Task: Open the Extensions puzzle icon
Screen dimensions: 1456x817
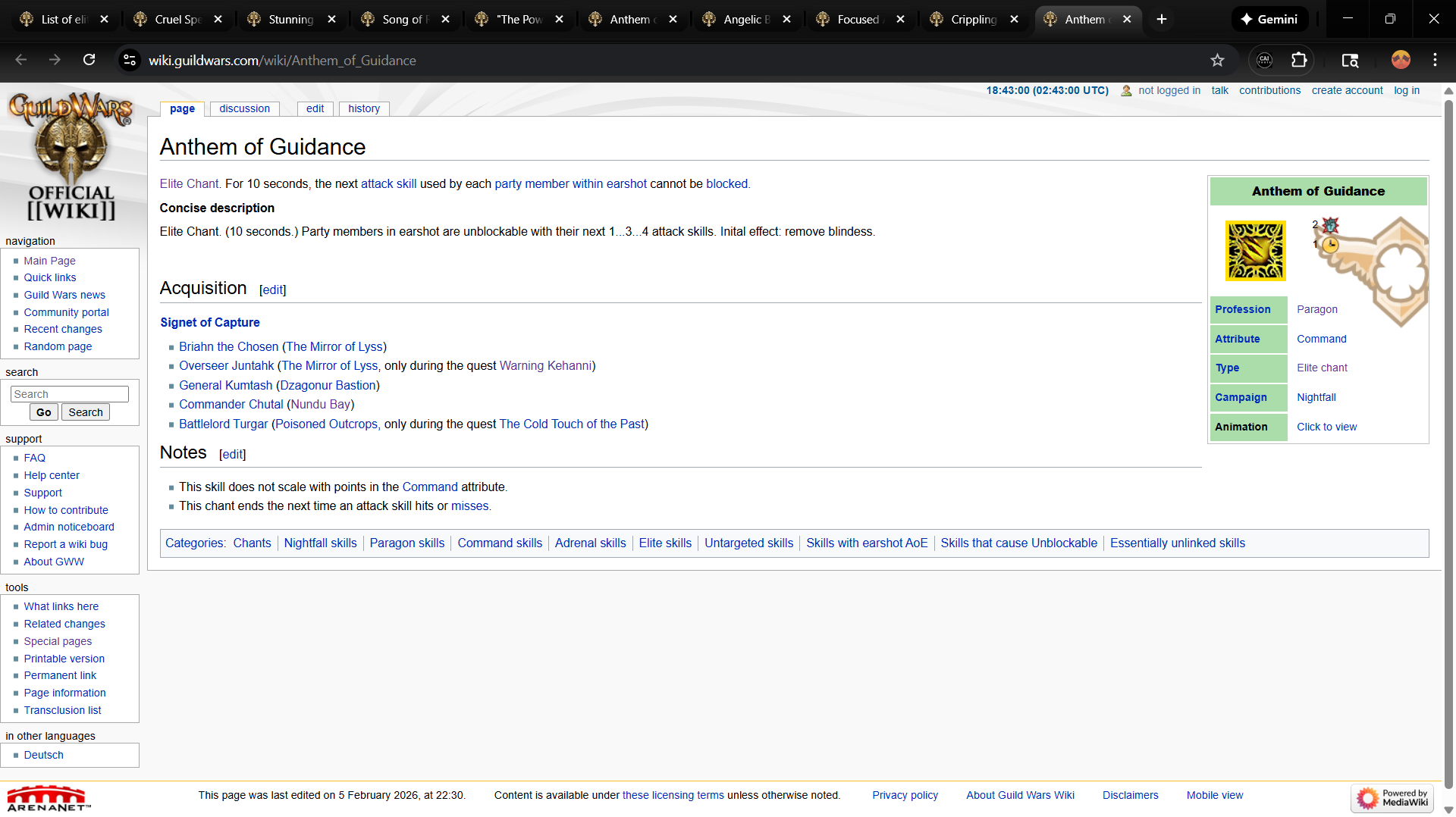Action: pyautogui.click(x=1299, y=60)
